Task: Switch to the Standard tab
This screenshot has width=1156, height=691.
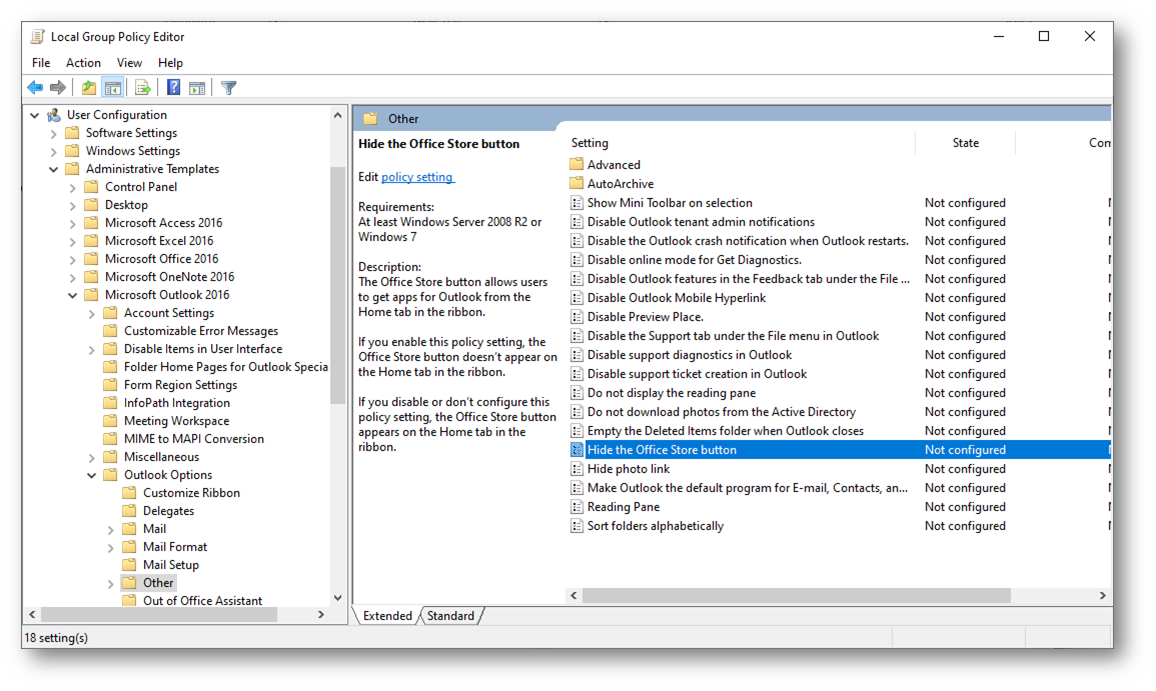Action: click(x=450, y=616)
